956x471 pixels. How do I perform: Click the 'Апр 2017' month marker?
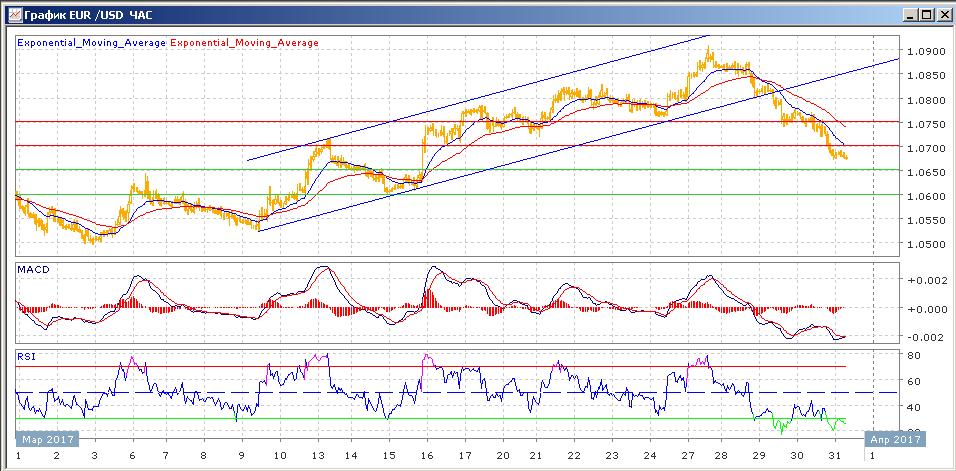[894, 439]
